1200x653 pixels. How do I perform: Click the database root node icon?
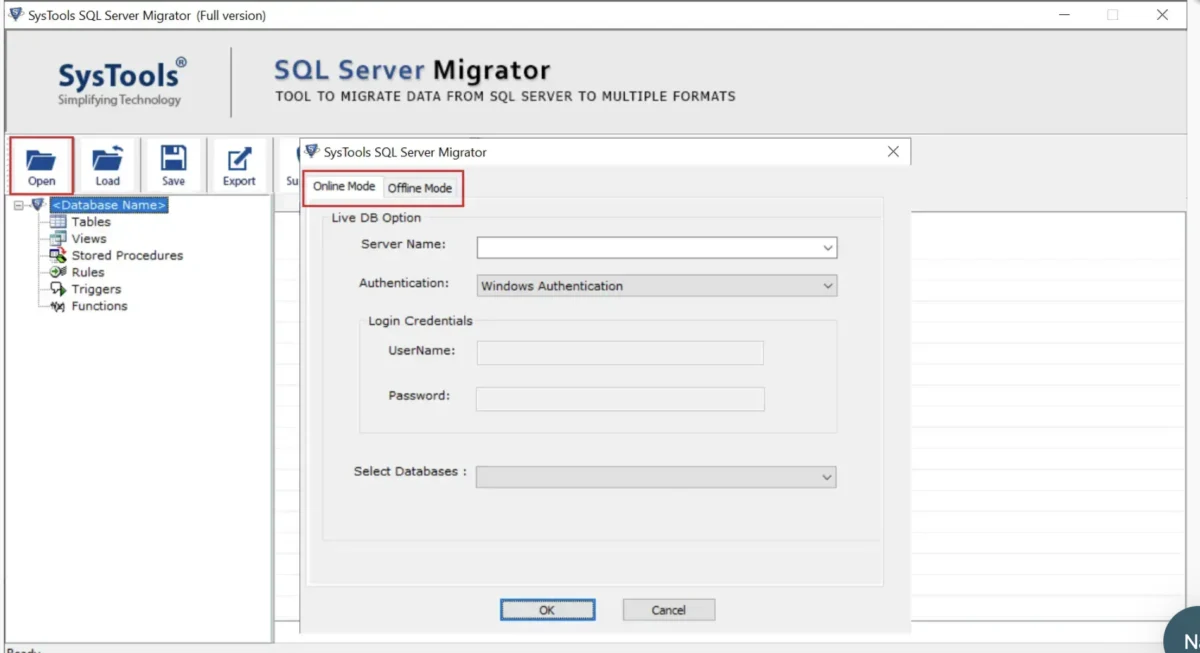point(38,205)
